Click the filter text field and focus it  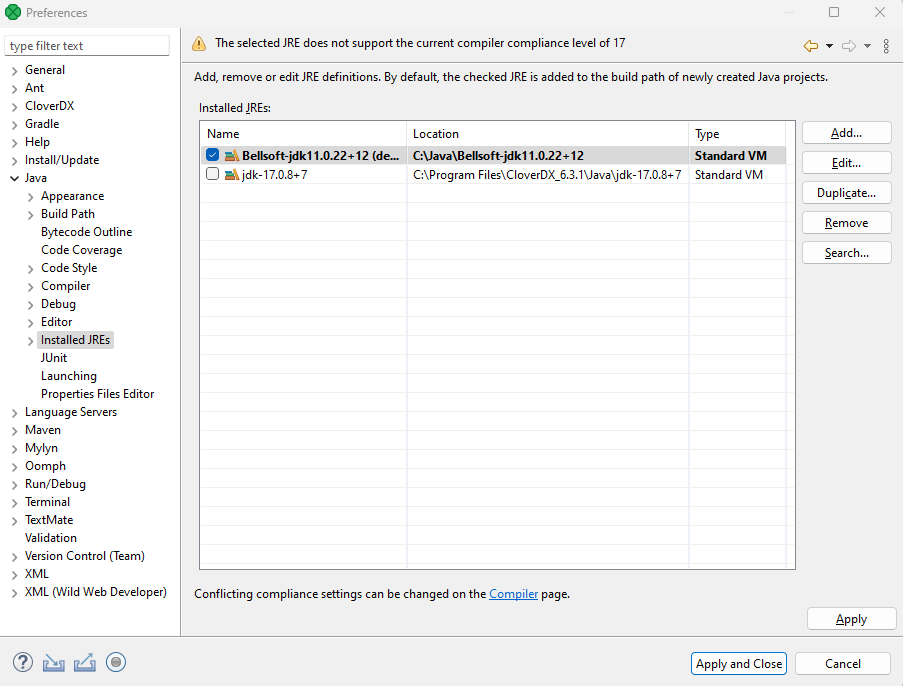[86, 45]
